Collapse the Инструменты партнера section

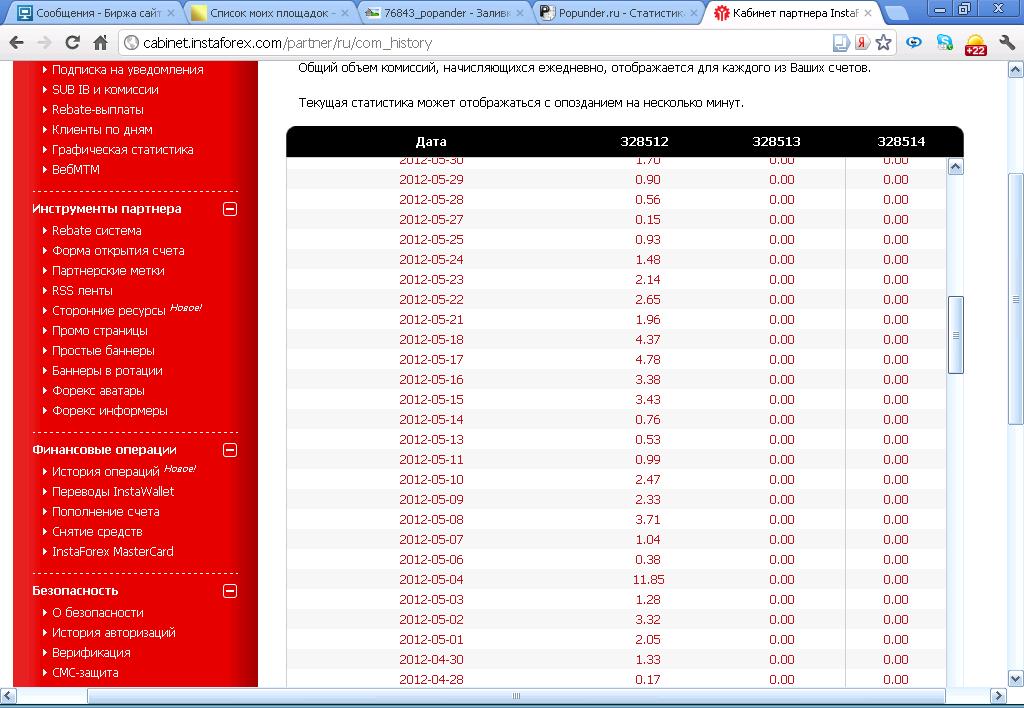(x=230, y=209)
